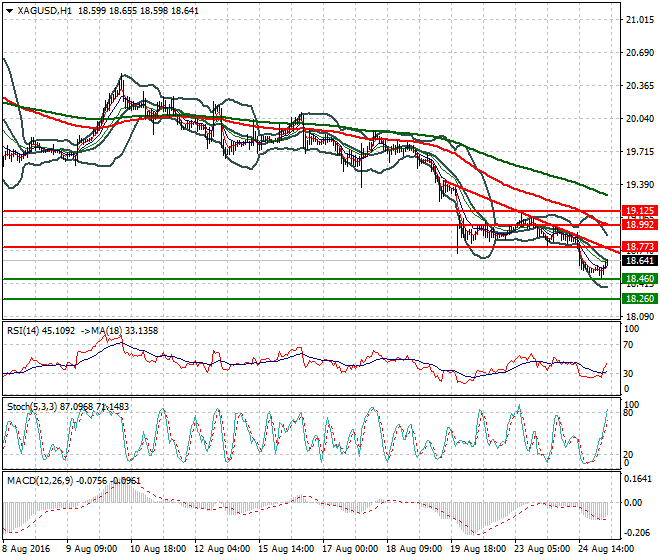Click the 23 Aug 05:00 time axis label

[x=542, y=549]
